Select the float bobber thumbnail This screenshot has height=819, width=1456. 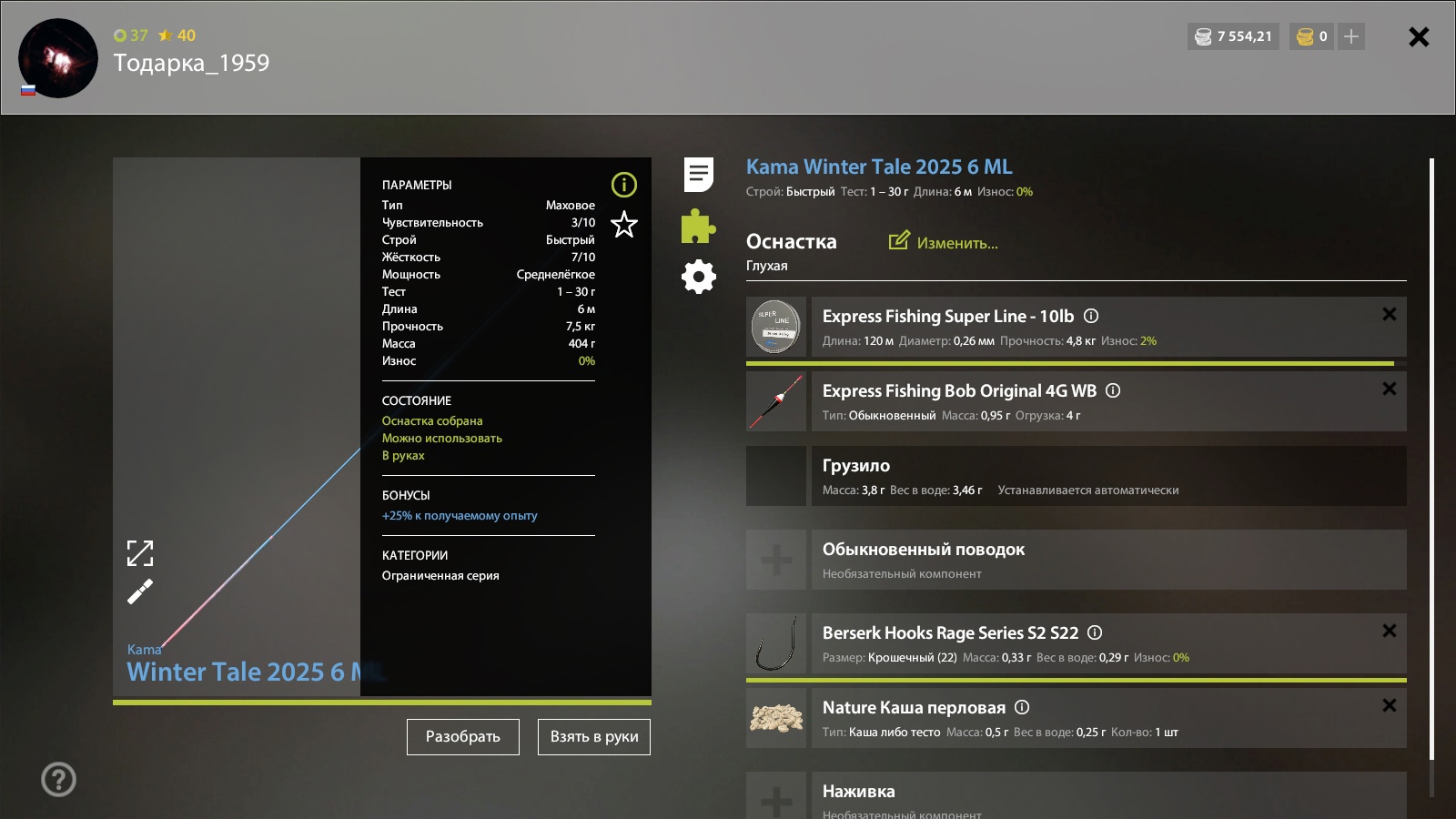click(776, 401)
